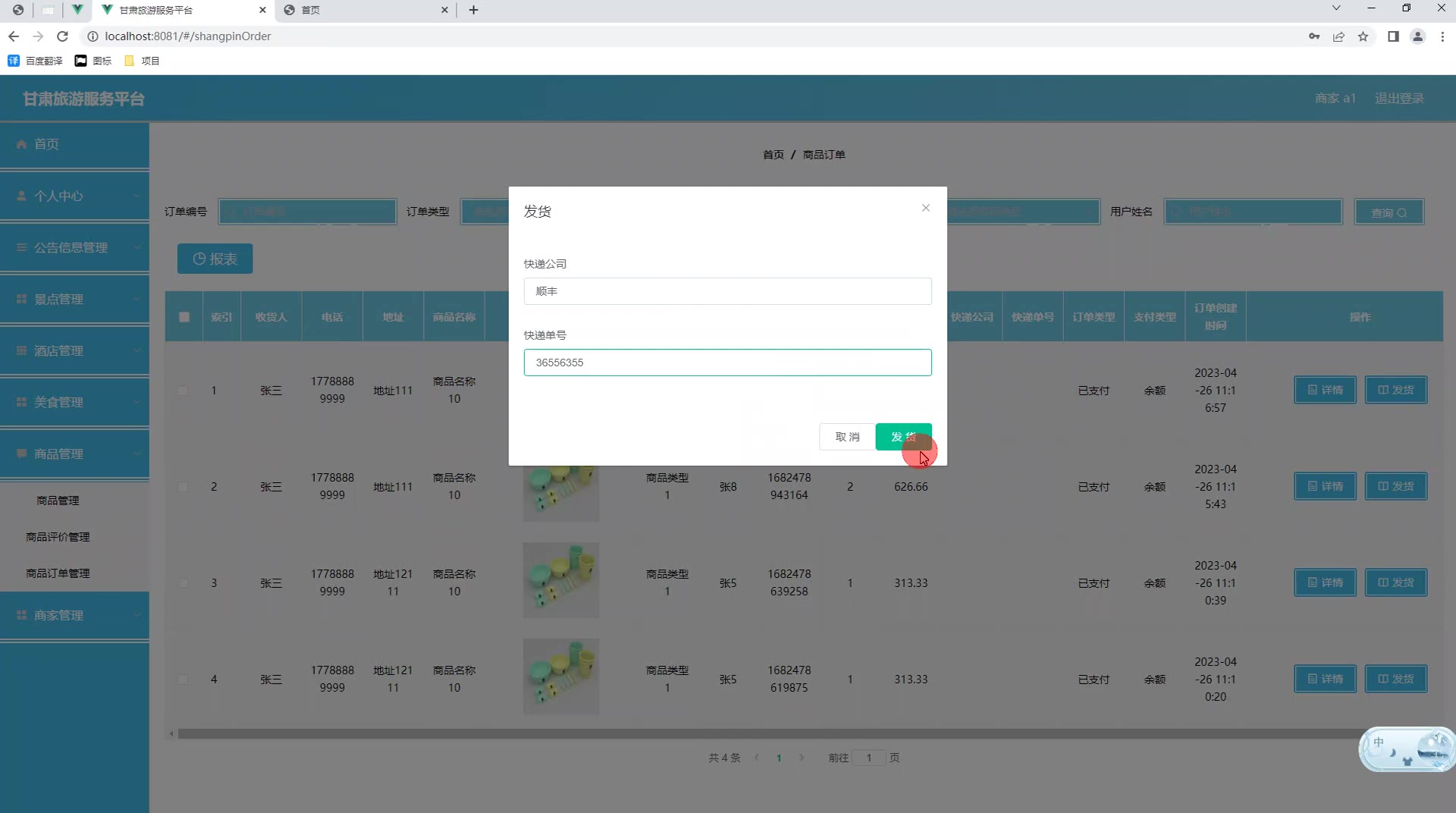Expand 景点管理 sidebar menu
Viewport: 1456px width, 813px height.
coord(74,299)
